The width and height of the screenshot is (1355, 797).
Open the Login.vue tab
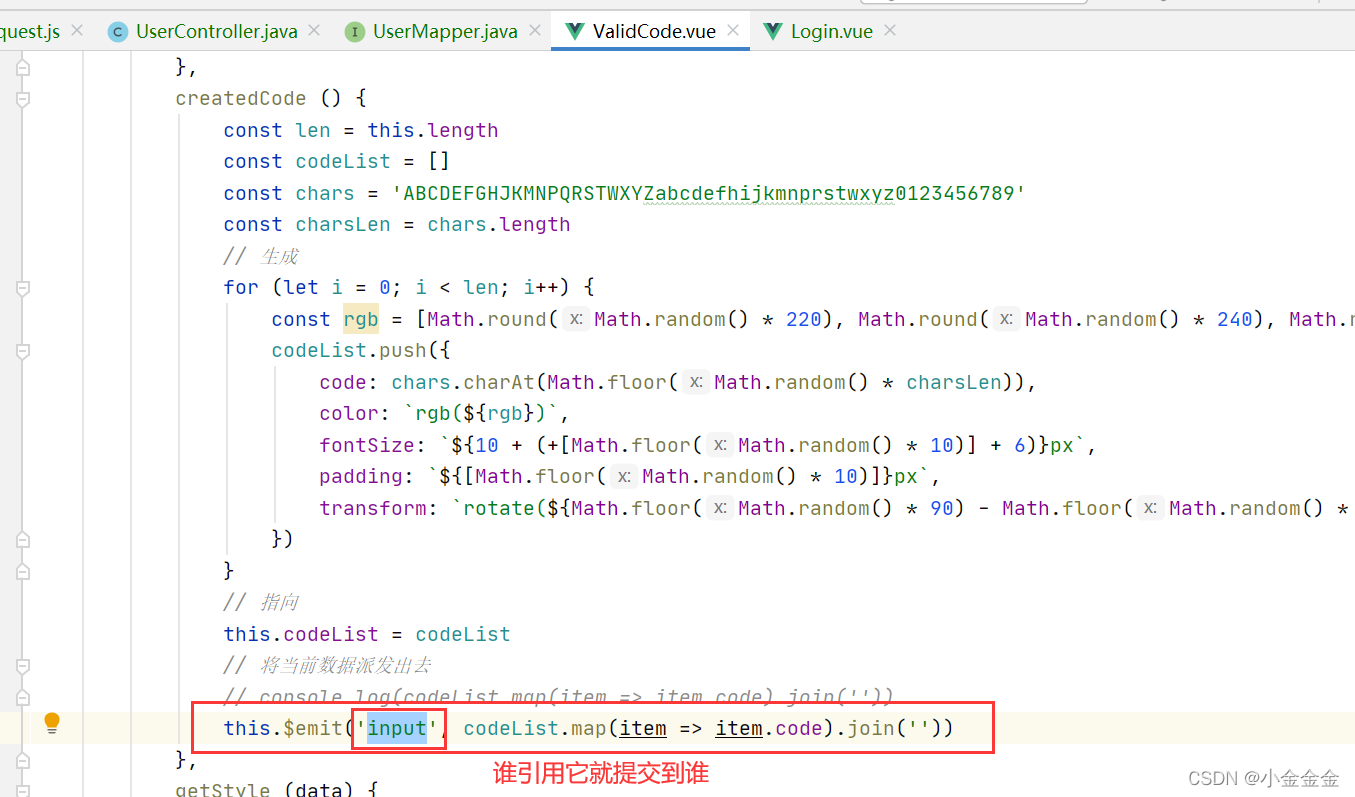click(x=831, y=31)
